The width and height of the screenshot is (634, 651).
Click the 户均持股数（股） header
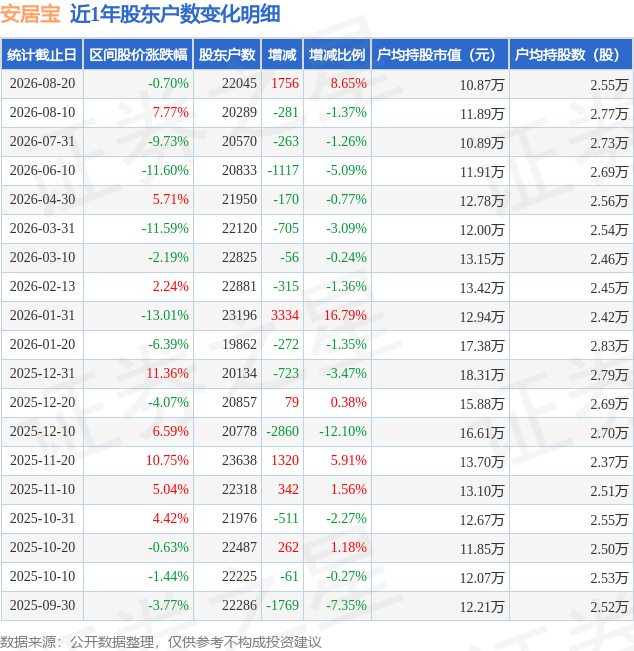(x=571, y=54)
